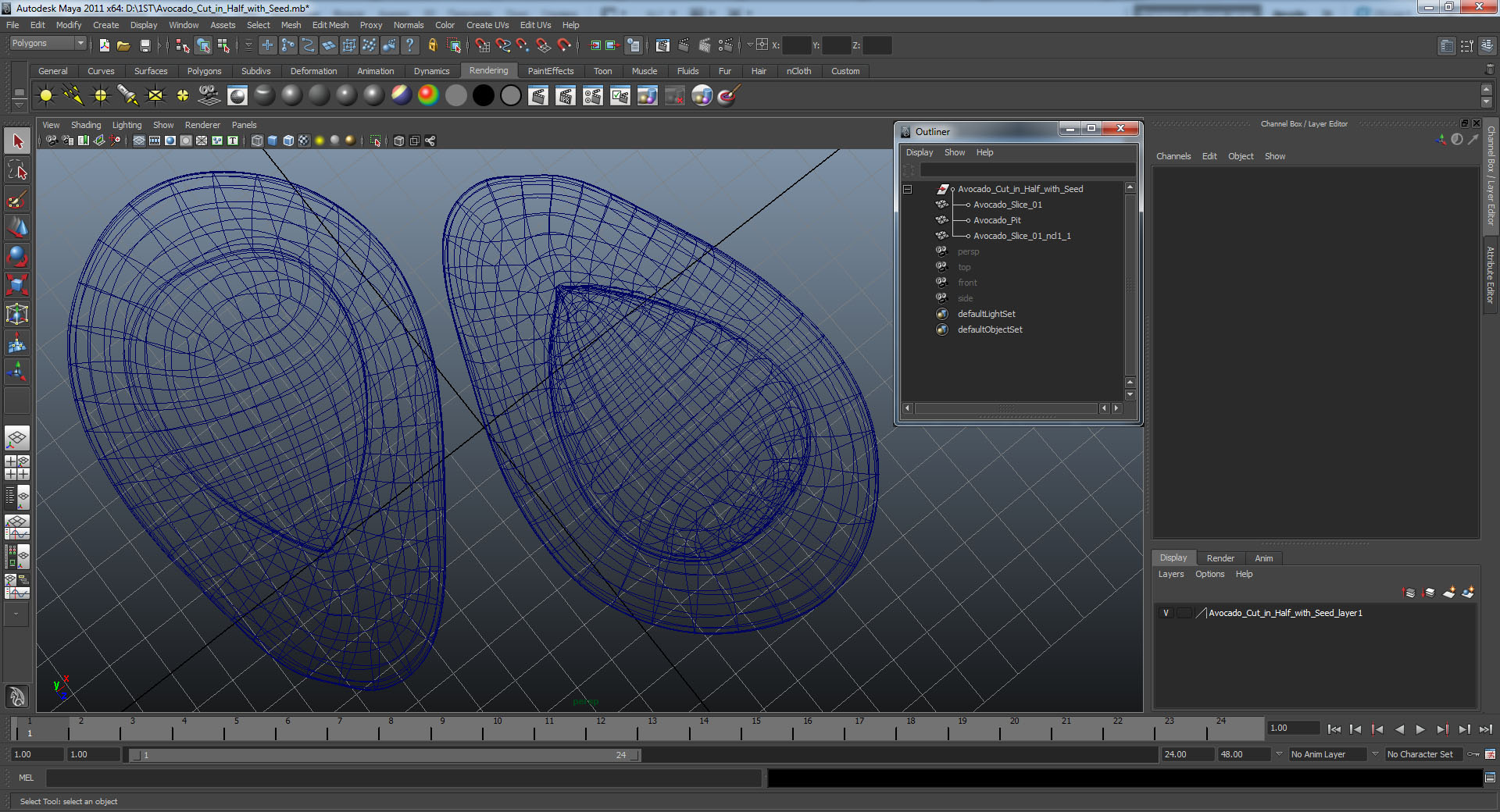Viewport: 1500px width, 812px height.
Task: Switch to four view layout
Action: coord(17,468)
